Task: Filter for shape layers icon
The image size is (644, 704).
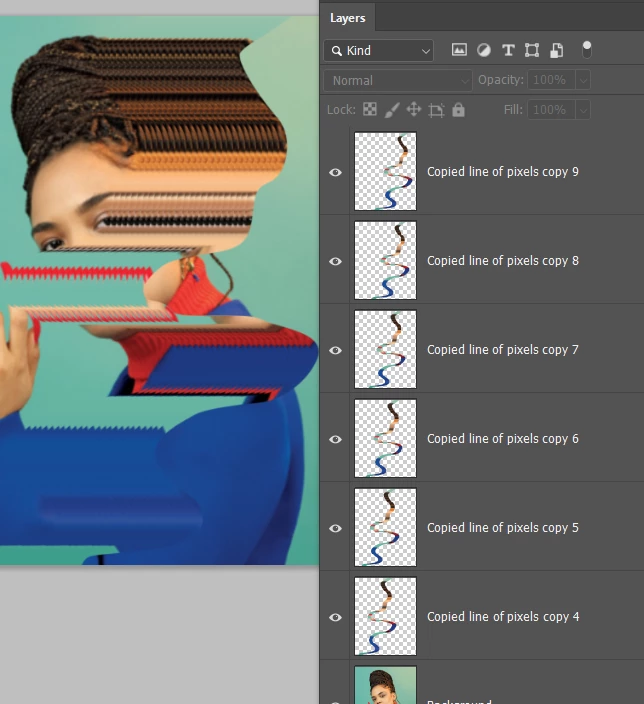Action: (x=532, y=50)
